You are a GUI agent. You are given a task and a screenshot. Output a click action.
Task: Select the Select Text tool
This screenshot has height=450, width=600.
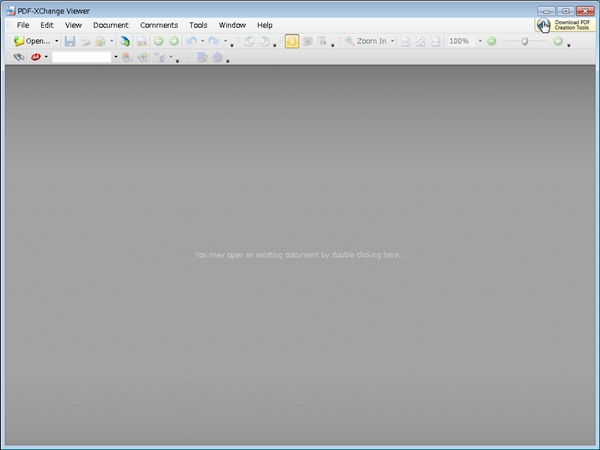click(322, 41)
